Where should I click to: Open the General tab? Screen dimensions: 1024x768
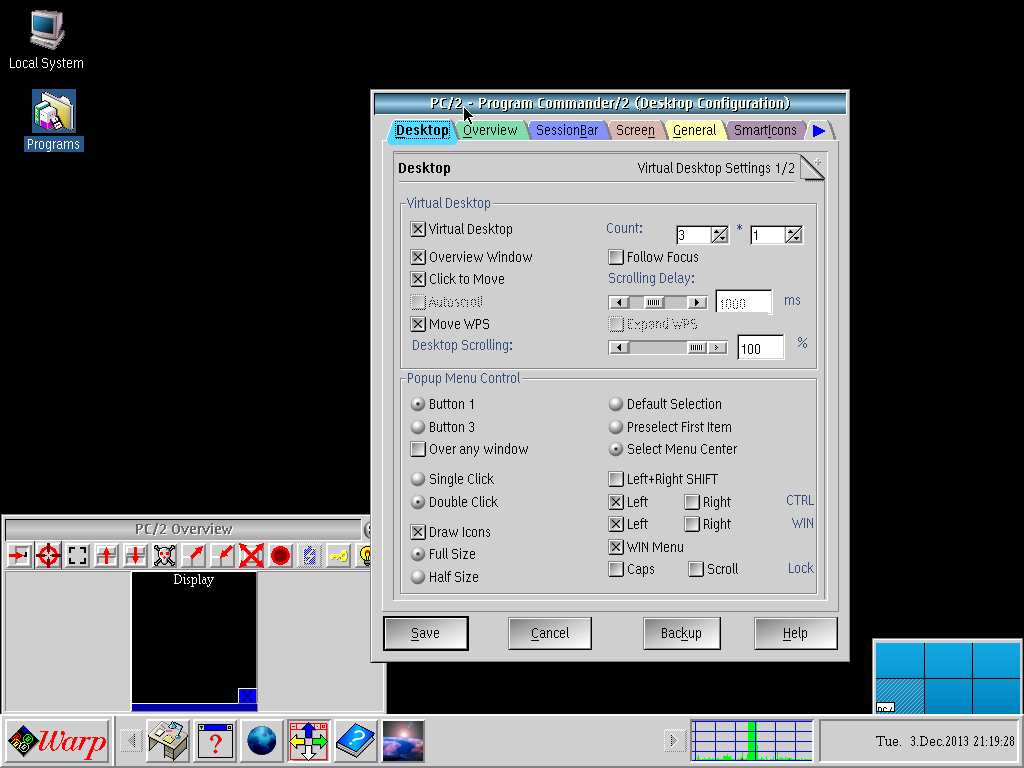point(694,130)
